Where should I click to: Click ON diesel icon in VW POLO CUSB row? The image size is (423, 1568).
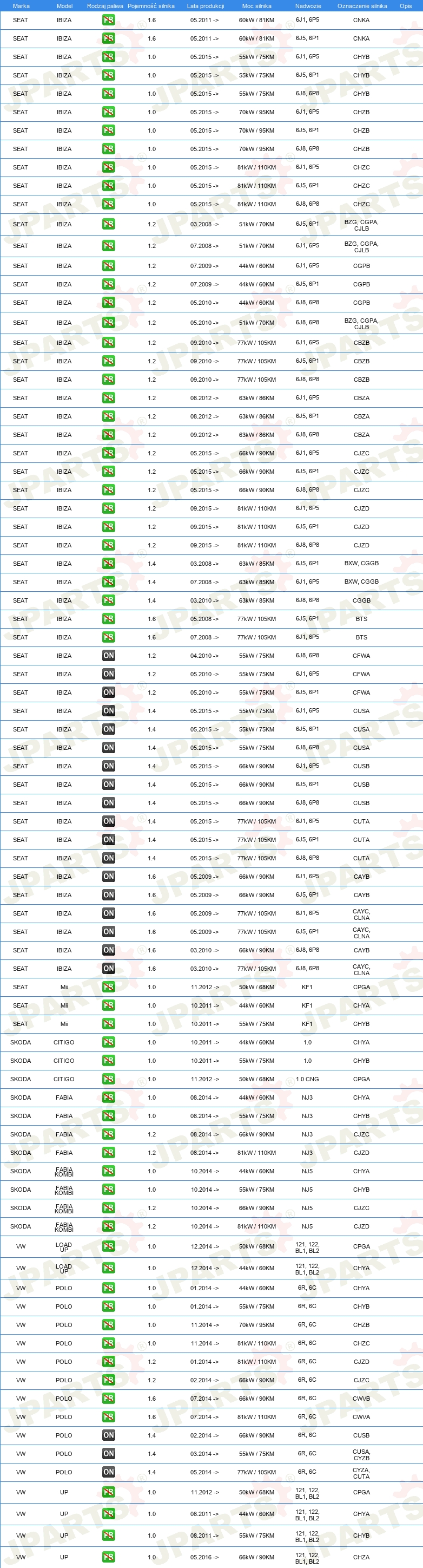[x=108, y=1435]
